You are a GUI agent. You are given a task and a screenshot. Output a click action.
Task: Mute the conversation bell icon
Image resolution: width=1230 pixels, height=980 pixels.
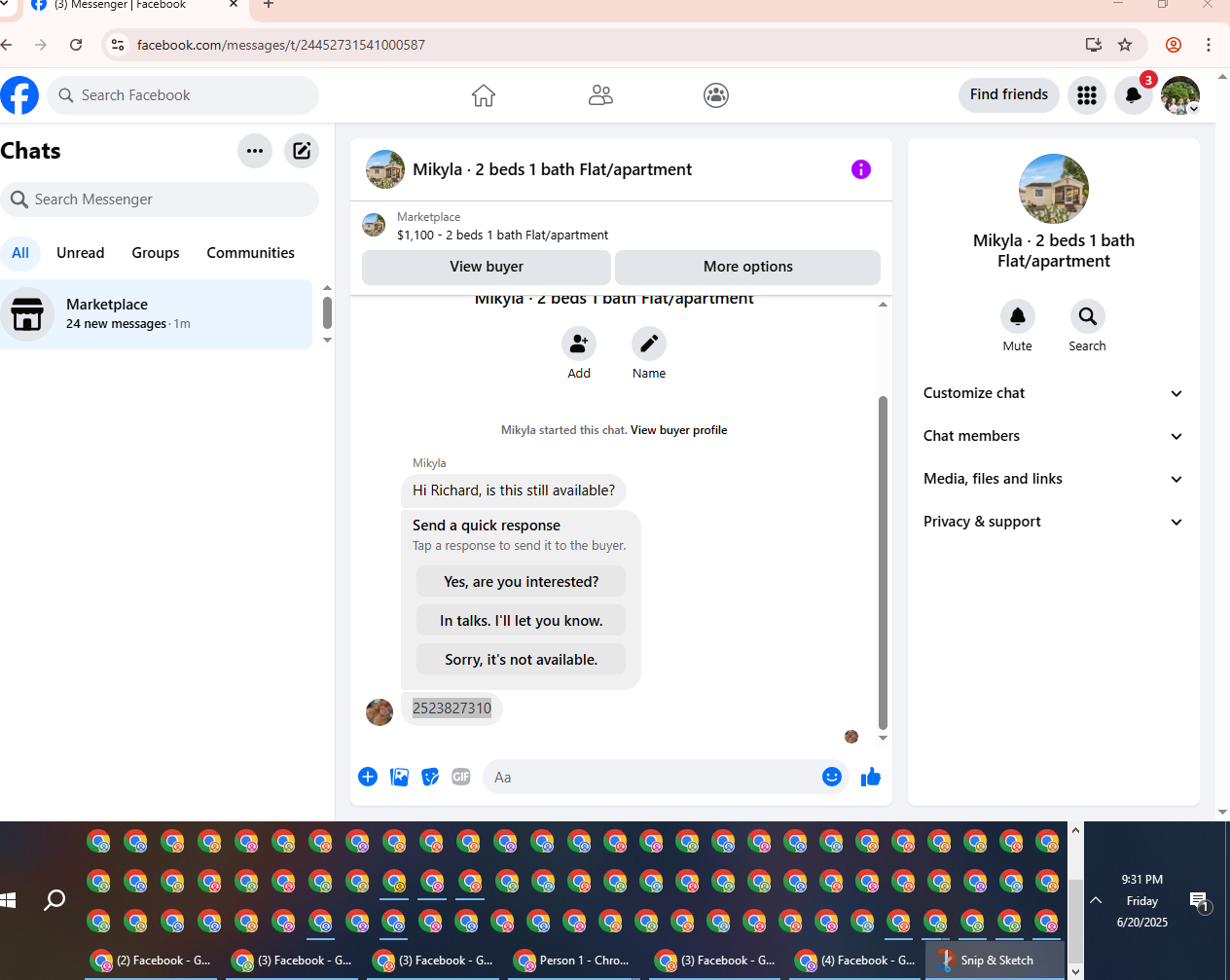(1018, 316)
